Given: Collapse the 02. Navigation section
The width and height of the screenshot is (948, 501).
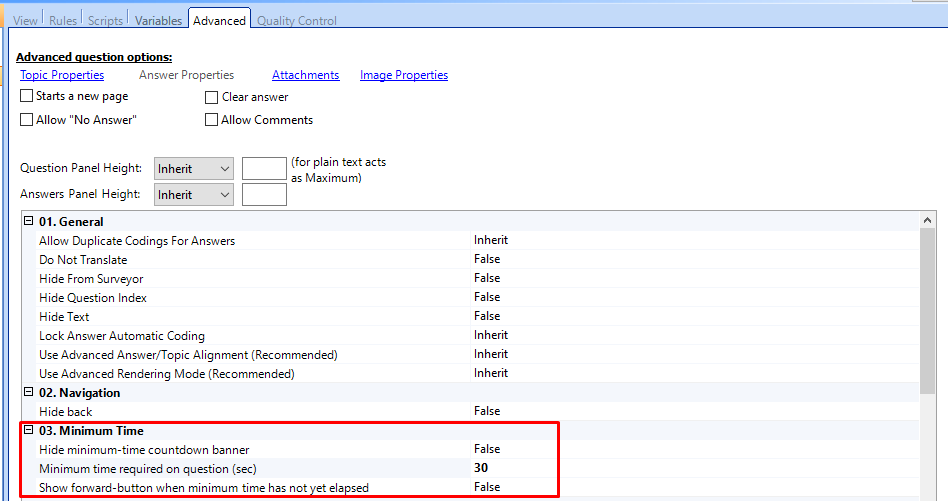Looking at the screenshot, I should pos(28,392).
